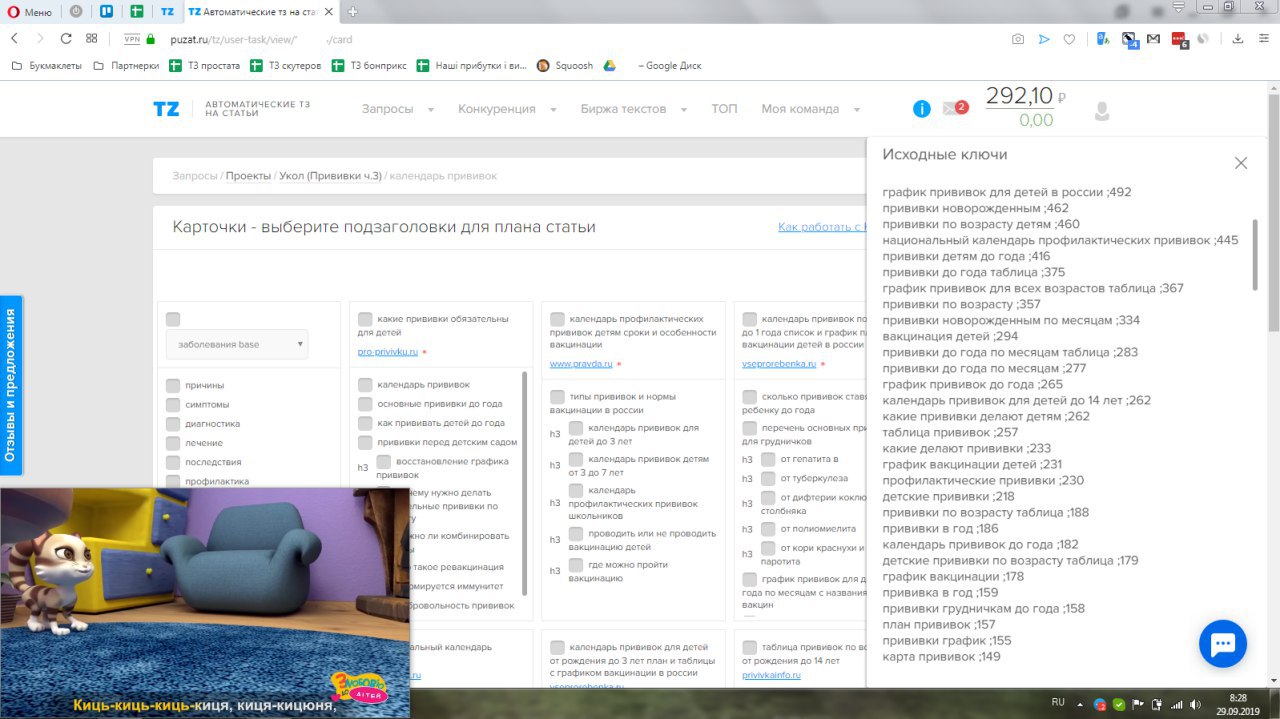
Task: Expand the Биржа текстов menu arrow
Action: point(684,110)
